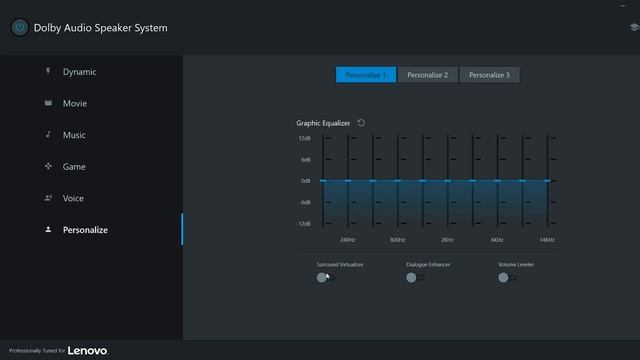Viewport: 640px width, 360px height.
Task: Turn on the Dialogue Enhancer switch
Action: [x=415, y=278]
